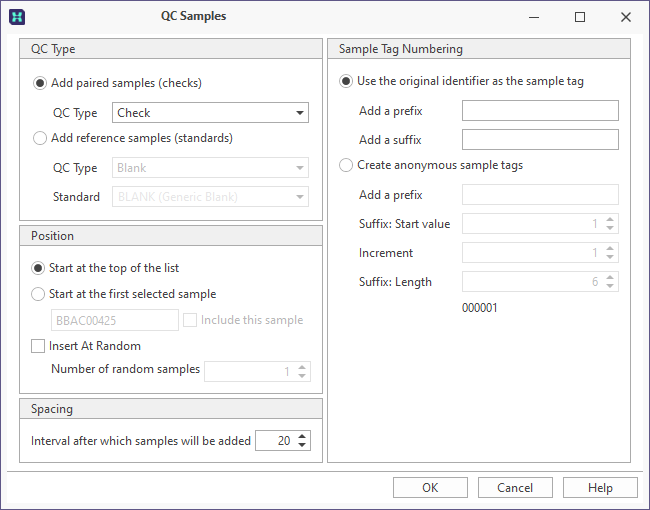Increase the spacing interval with up arrow

(302, 436)
